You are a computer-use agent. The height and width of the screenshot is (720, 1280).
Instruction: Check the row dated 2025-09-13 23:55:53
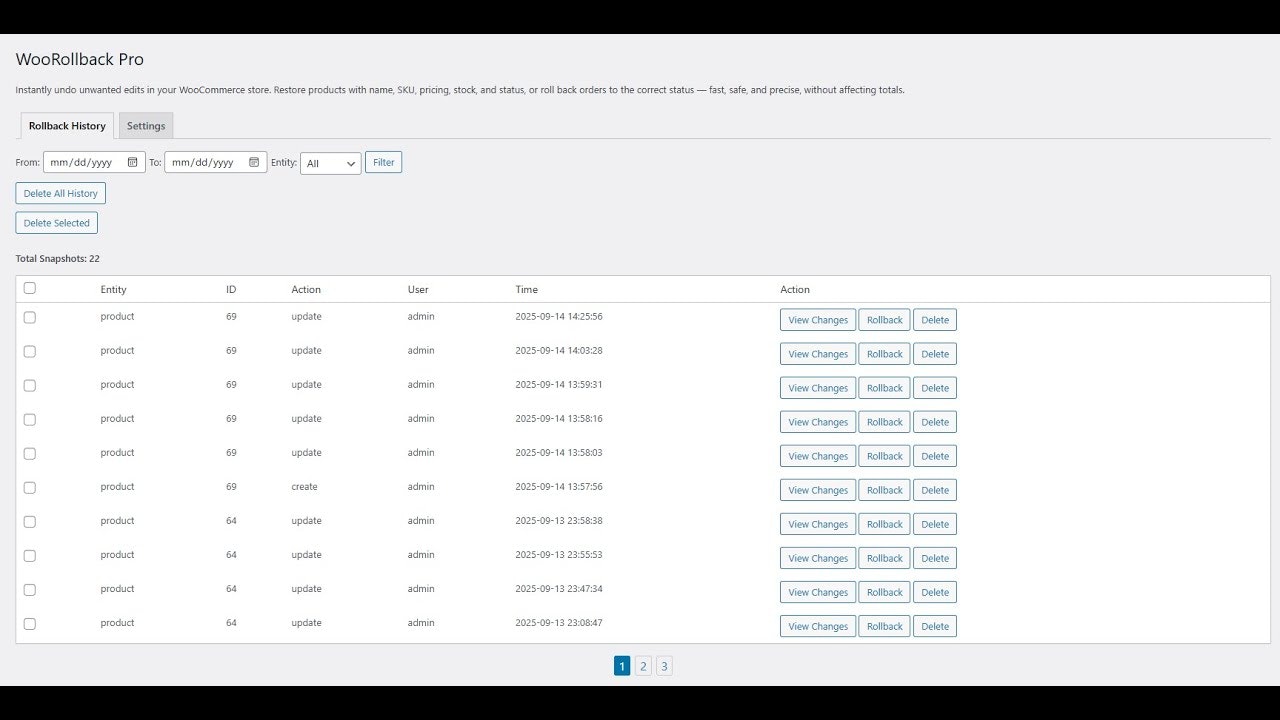(30, 555)
